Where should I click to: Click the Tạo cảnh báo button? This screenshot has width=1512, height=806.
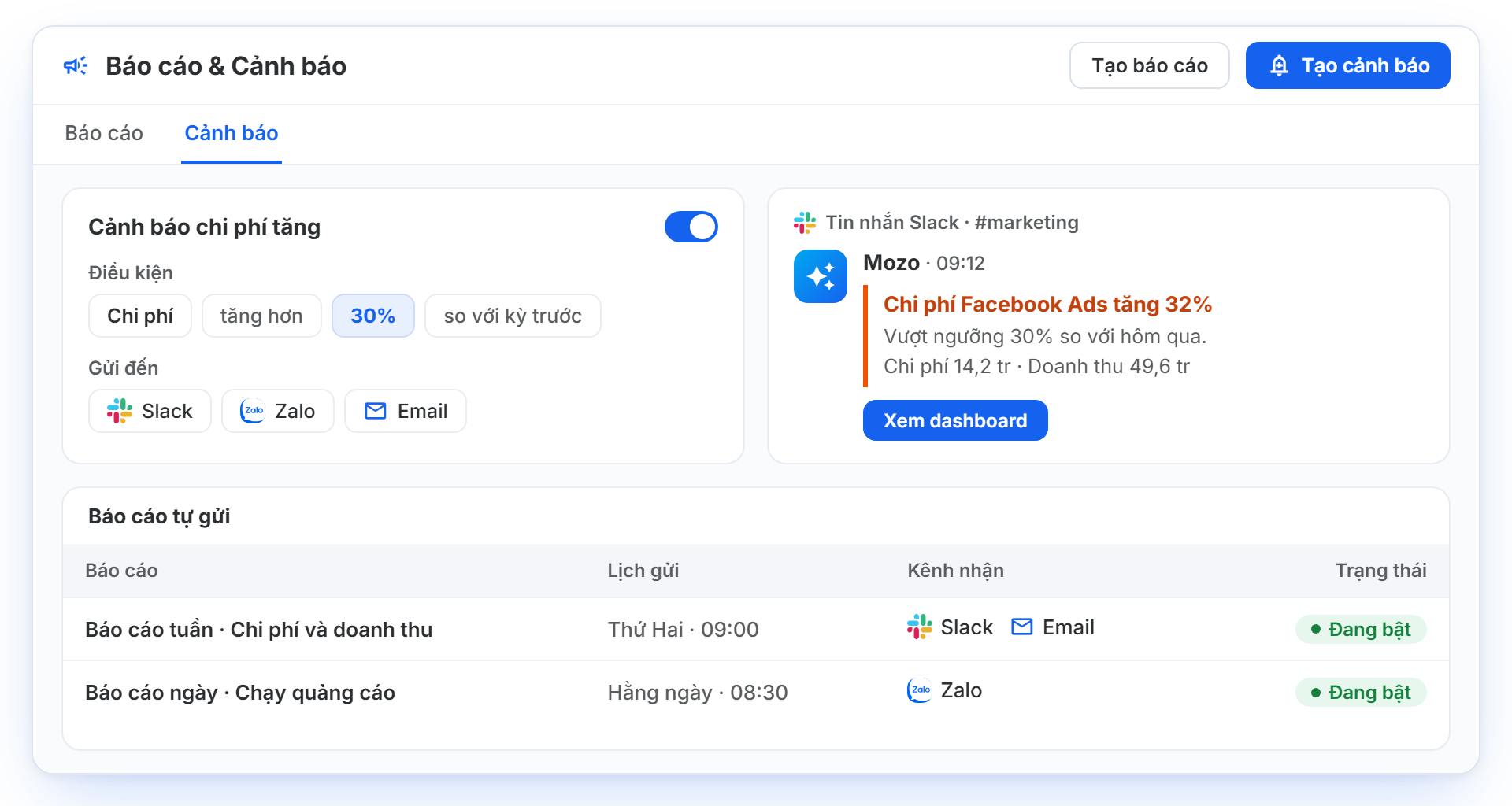tap(1348, 65)
